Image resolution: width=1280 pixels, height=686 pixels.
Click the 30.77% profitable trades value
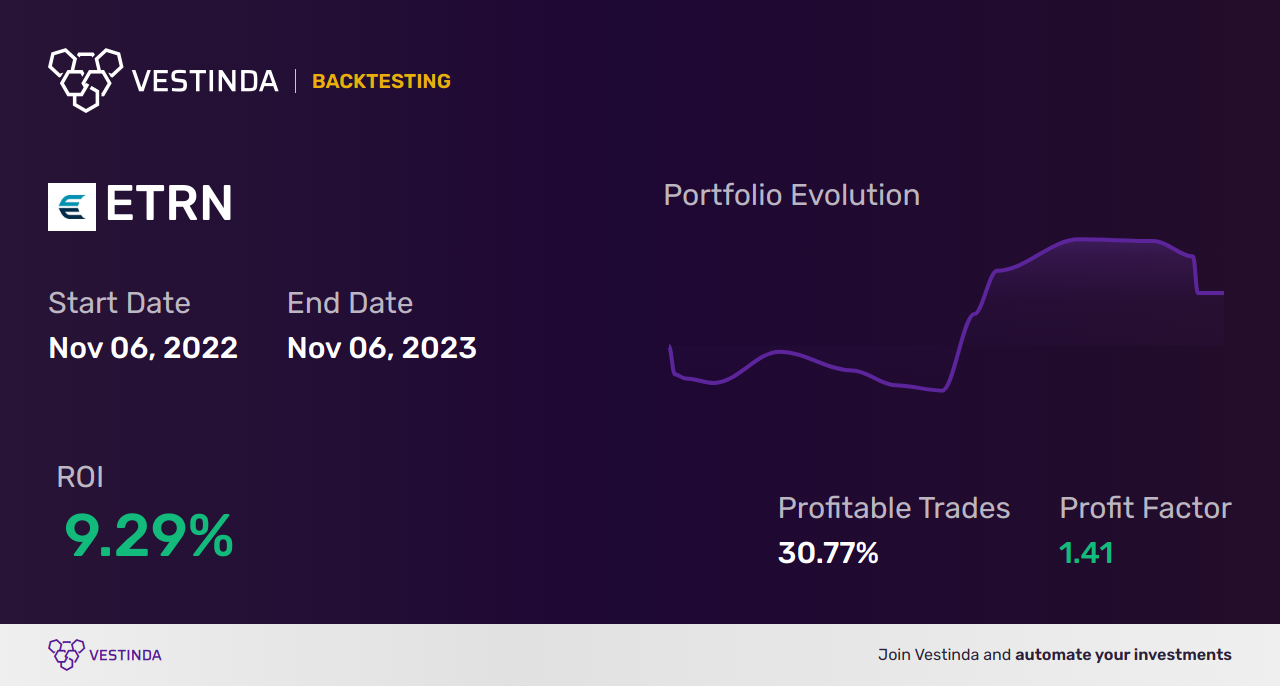click(828, 553)
